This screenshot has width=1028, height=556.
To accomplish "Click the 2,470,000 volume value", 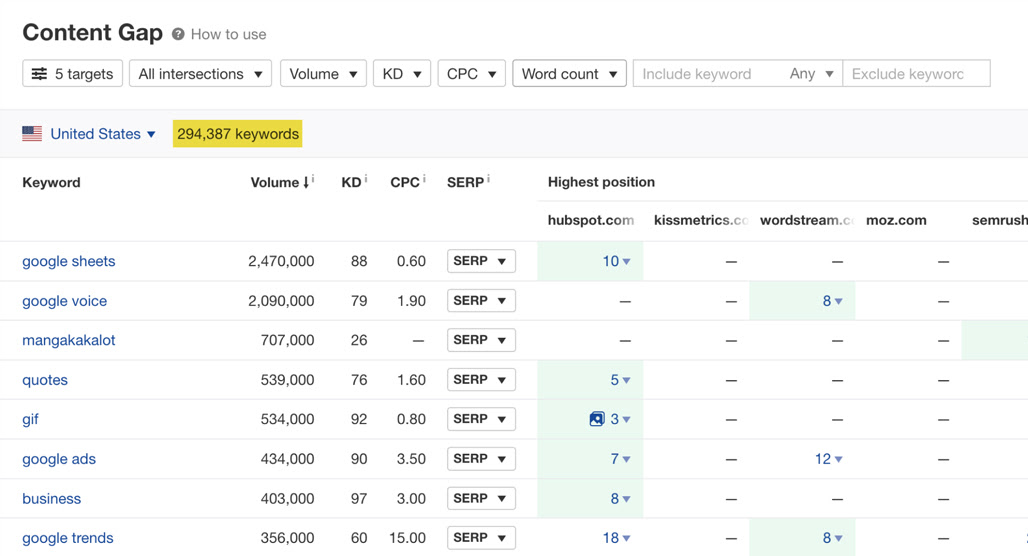I will pyautogui.click(x=281, y=261).
